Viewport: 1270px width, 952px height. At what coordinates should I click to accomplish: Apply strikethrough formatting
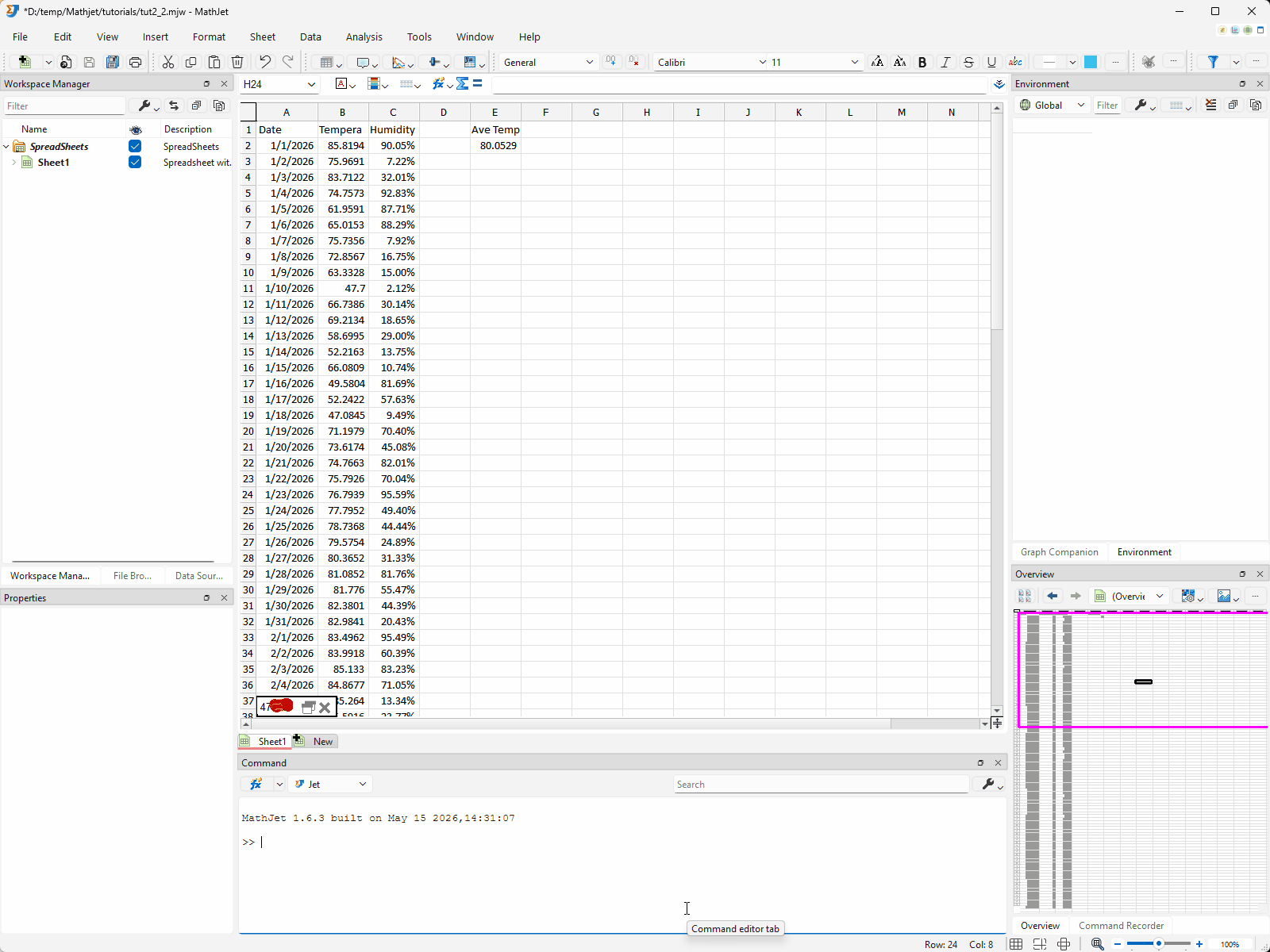coord(968,62)
